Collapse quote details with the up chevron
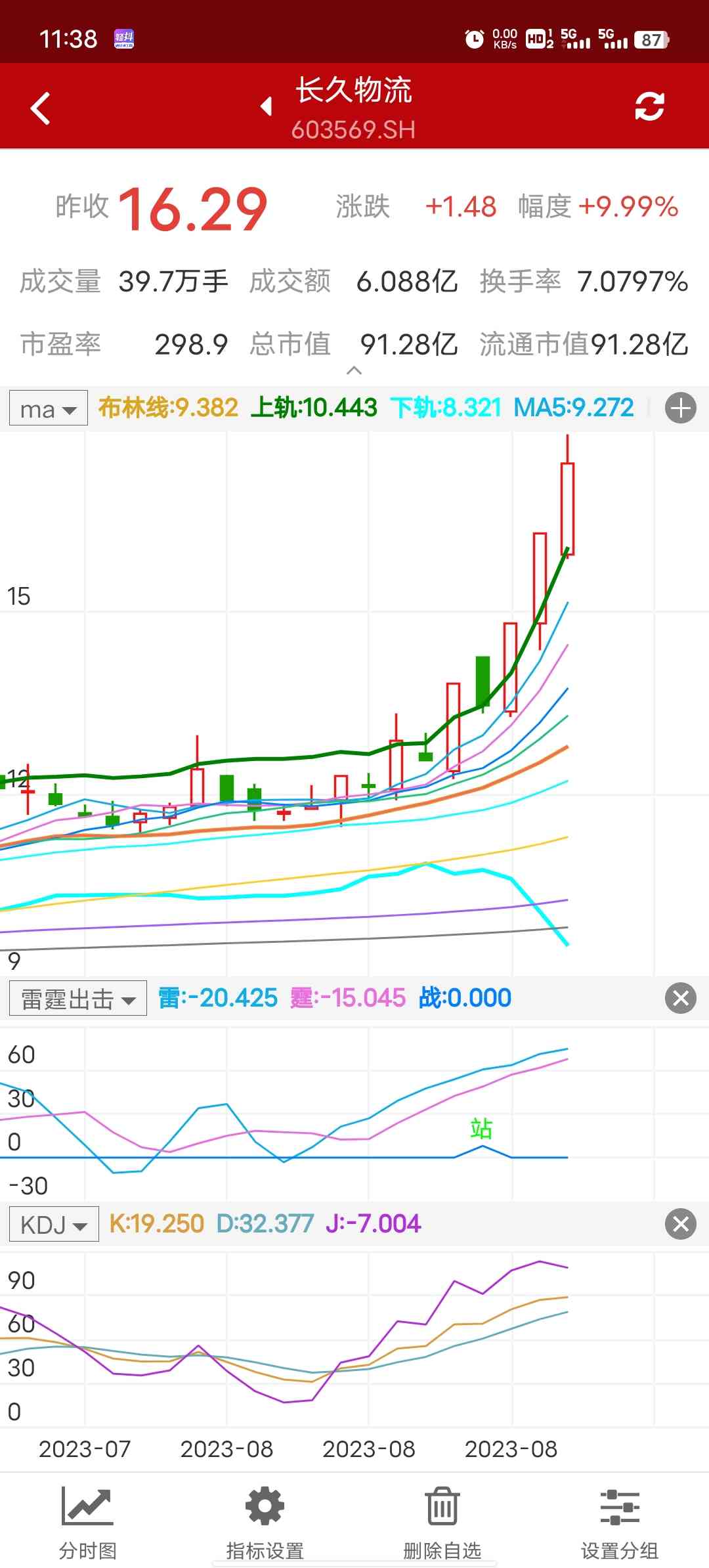The width and height of the screenshot is (709, 1568). point(354,371)
